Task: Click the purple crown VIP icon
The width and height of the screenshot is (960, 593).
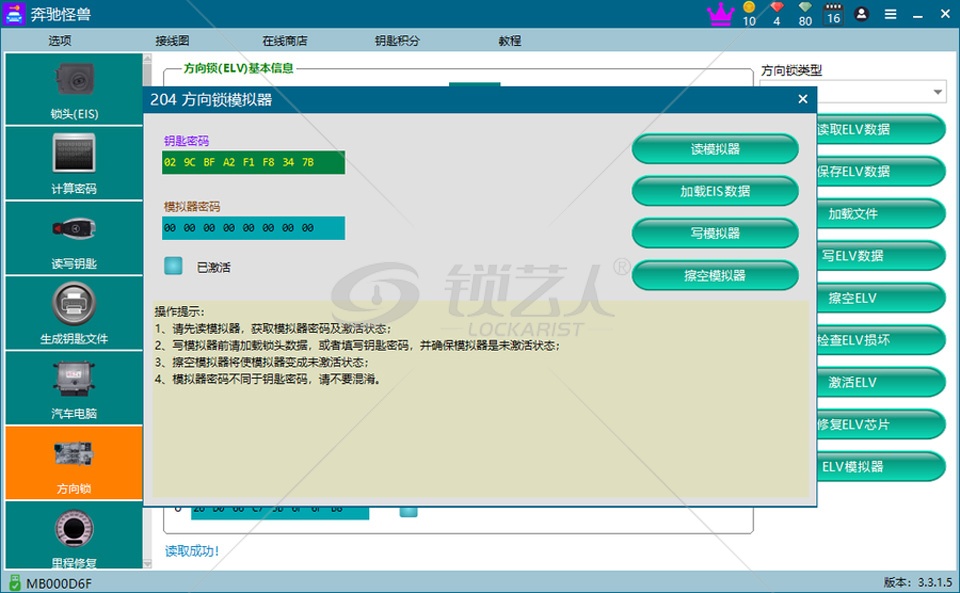Action: (721, 13)
